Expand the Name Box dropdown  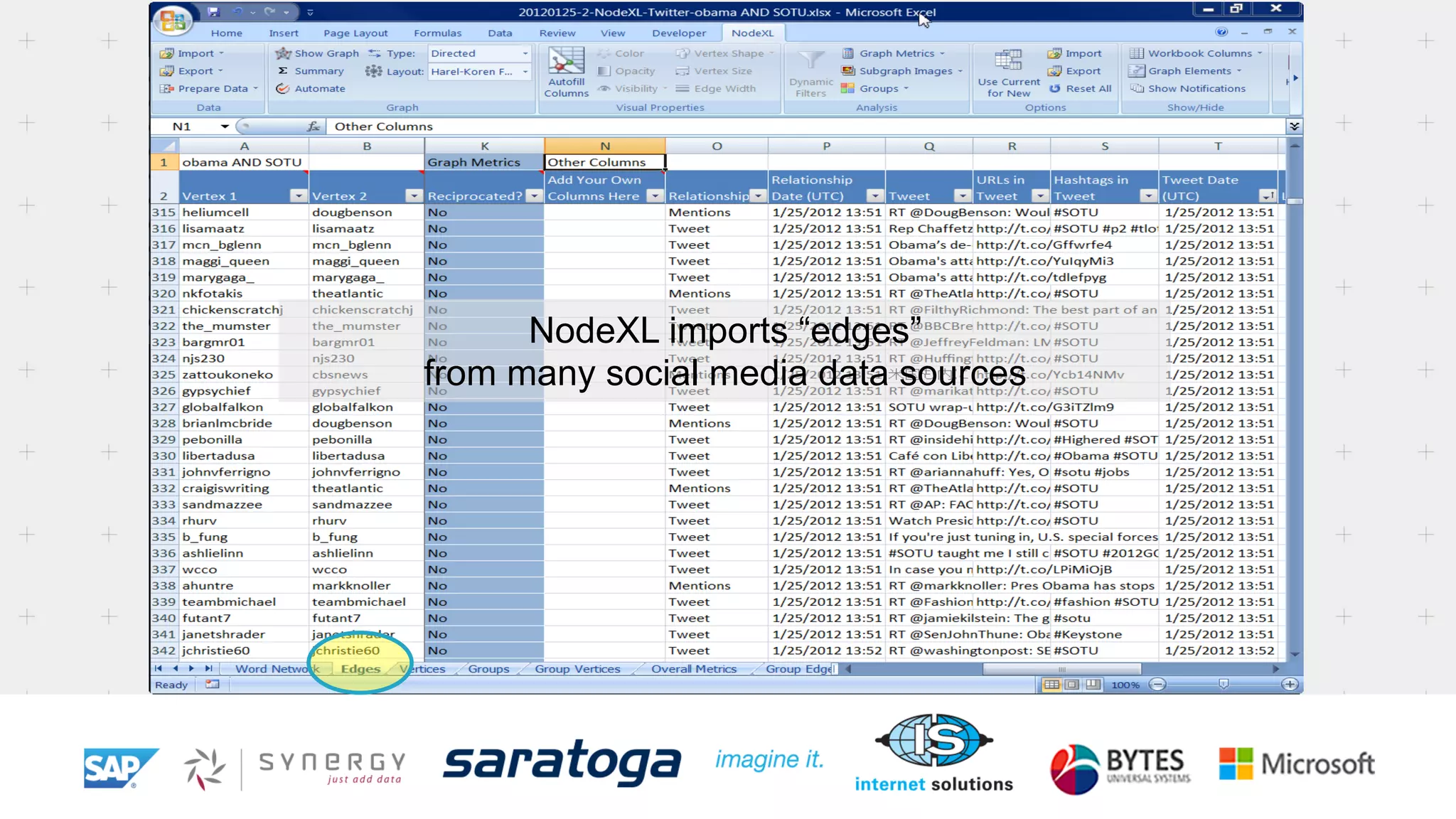pos(225,126)
